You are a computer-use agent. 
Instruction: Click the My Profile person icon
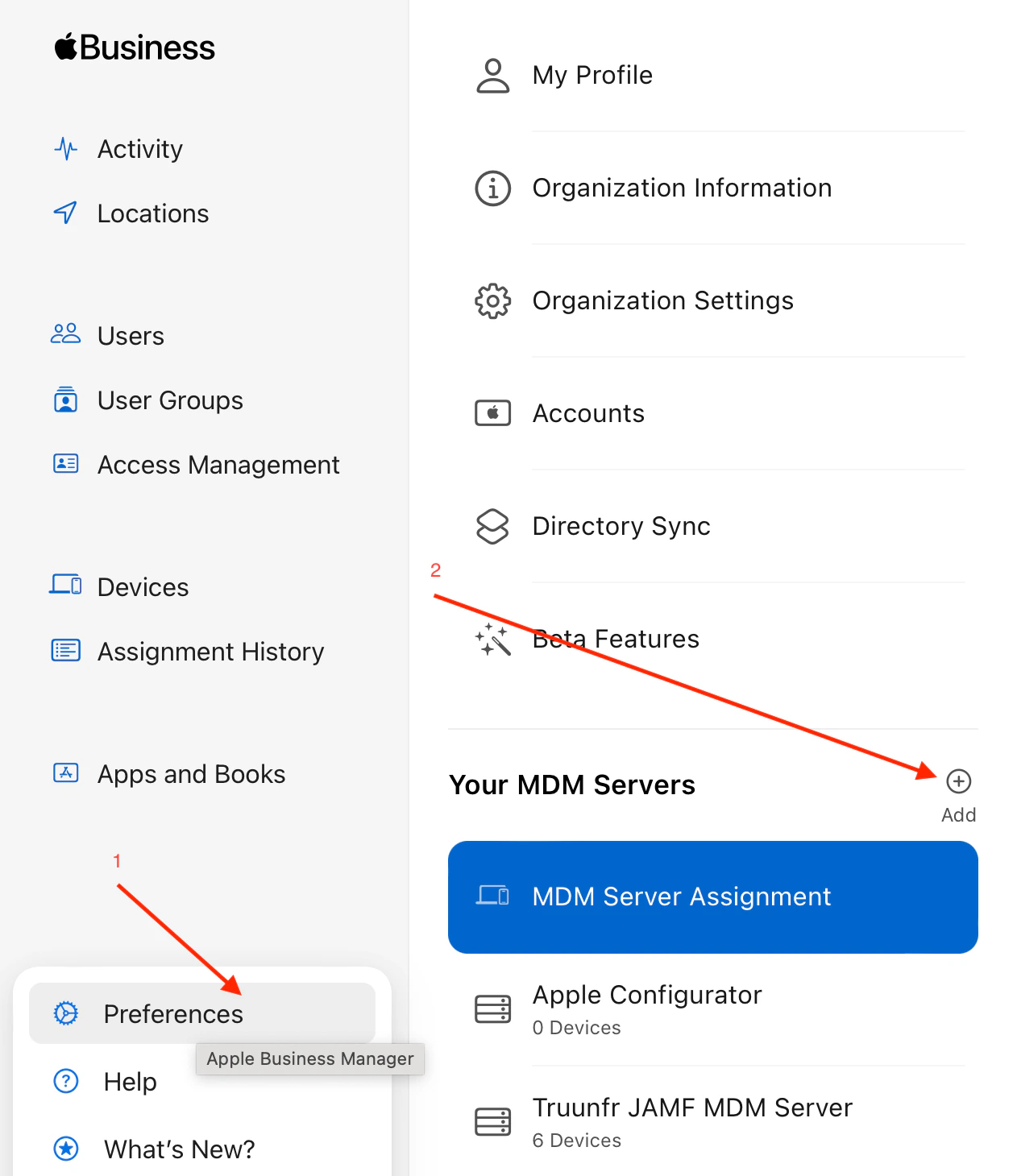[492, 76]
